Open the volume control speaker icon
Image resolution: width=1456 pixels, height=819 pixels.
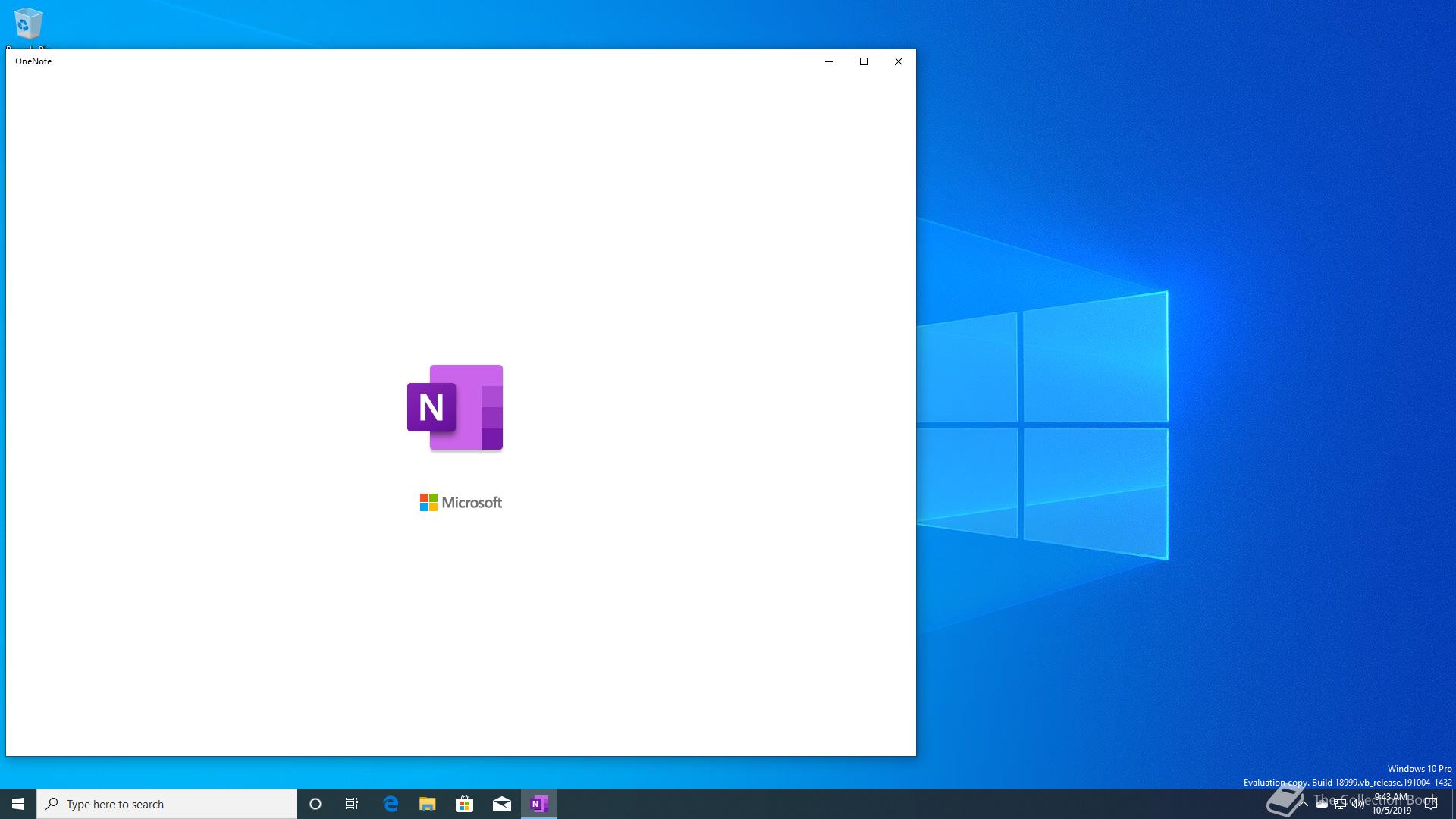[1357, 805]
